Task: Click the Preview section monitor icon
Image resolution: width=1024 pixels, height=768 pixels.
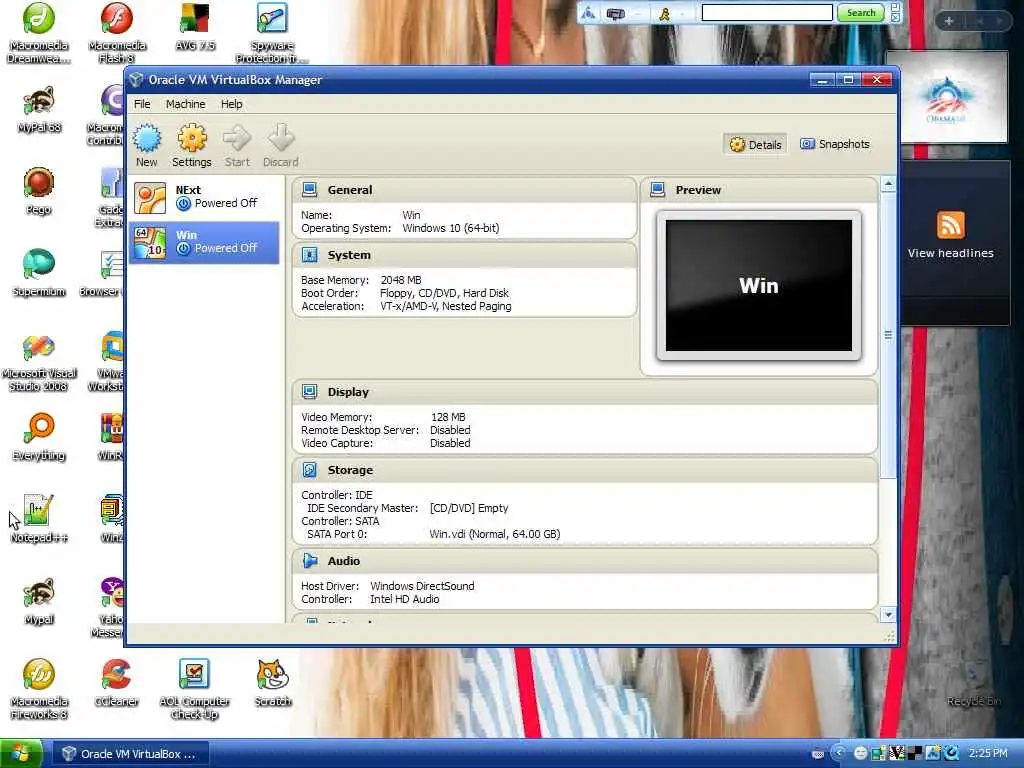Action: tap(658, 189)
